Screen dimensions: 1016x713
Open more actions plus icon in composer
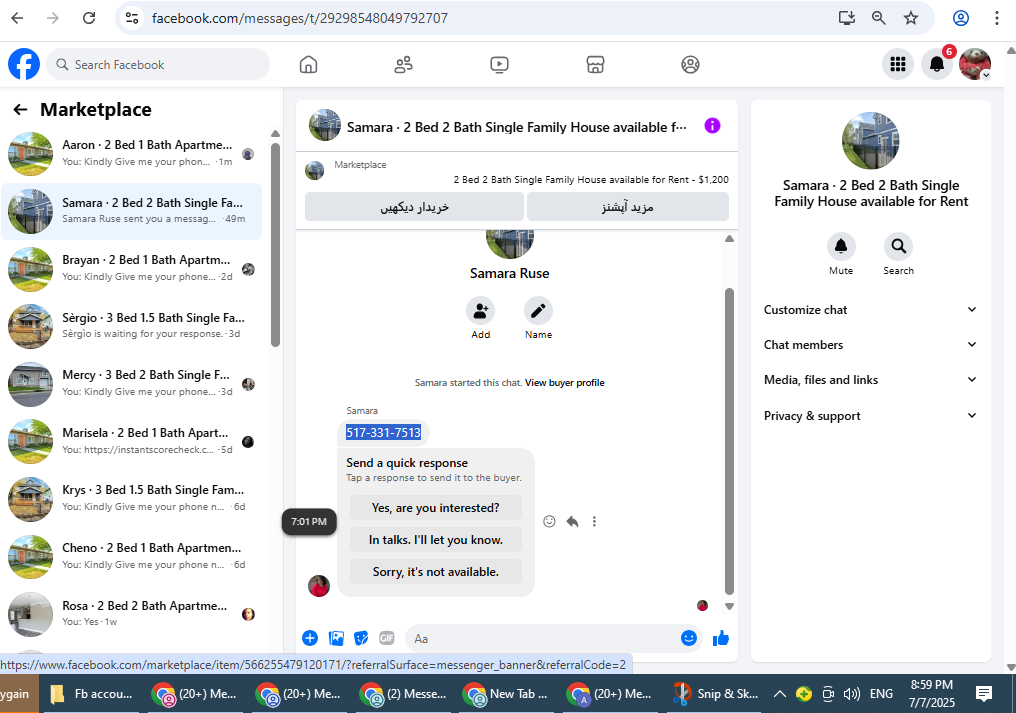tap(310, 638)
